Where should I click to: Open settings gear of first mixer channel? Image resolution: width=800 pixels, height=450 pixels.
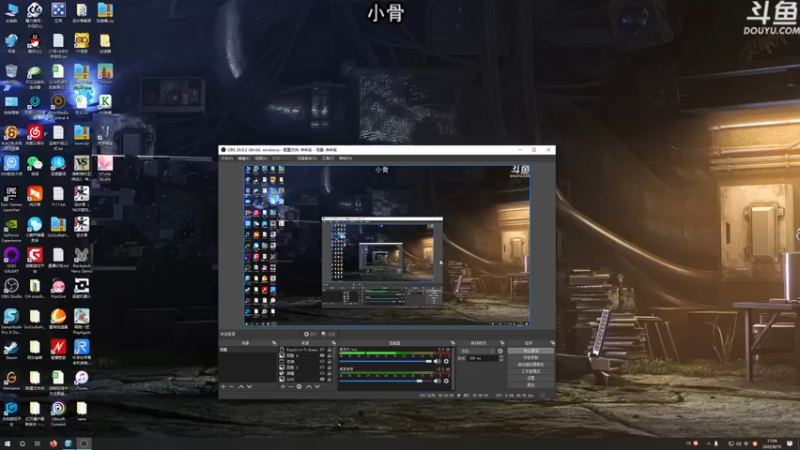[446, 361]
